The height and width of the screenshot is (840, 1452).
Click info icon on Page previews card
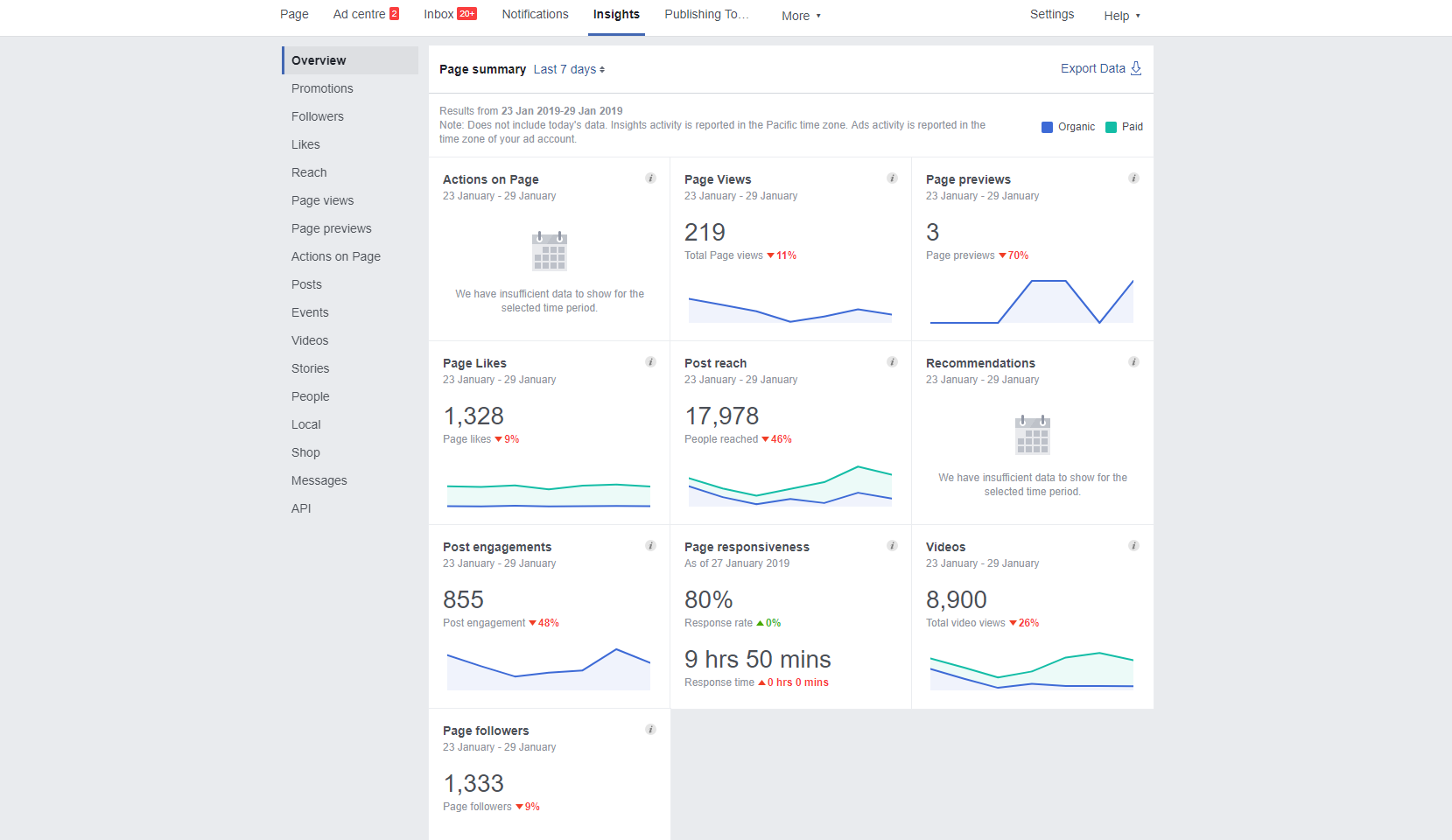pos(1133,178)
